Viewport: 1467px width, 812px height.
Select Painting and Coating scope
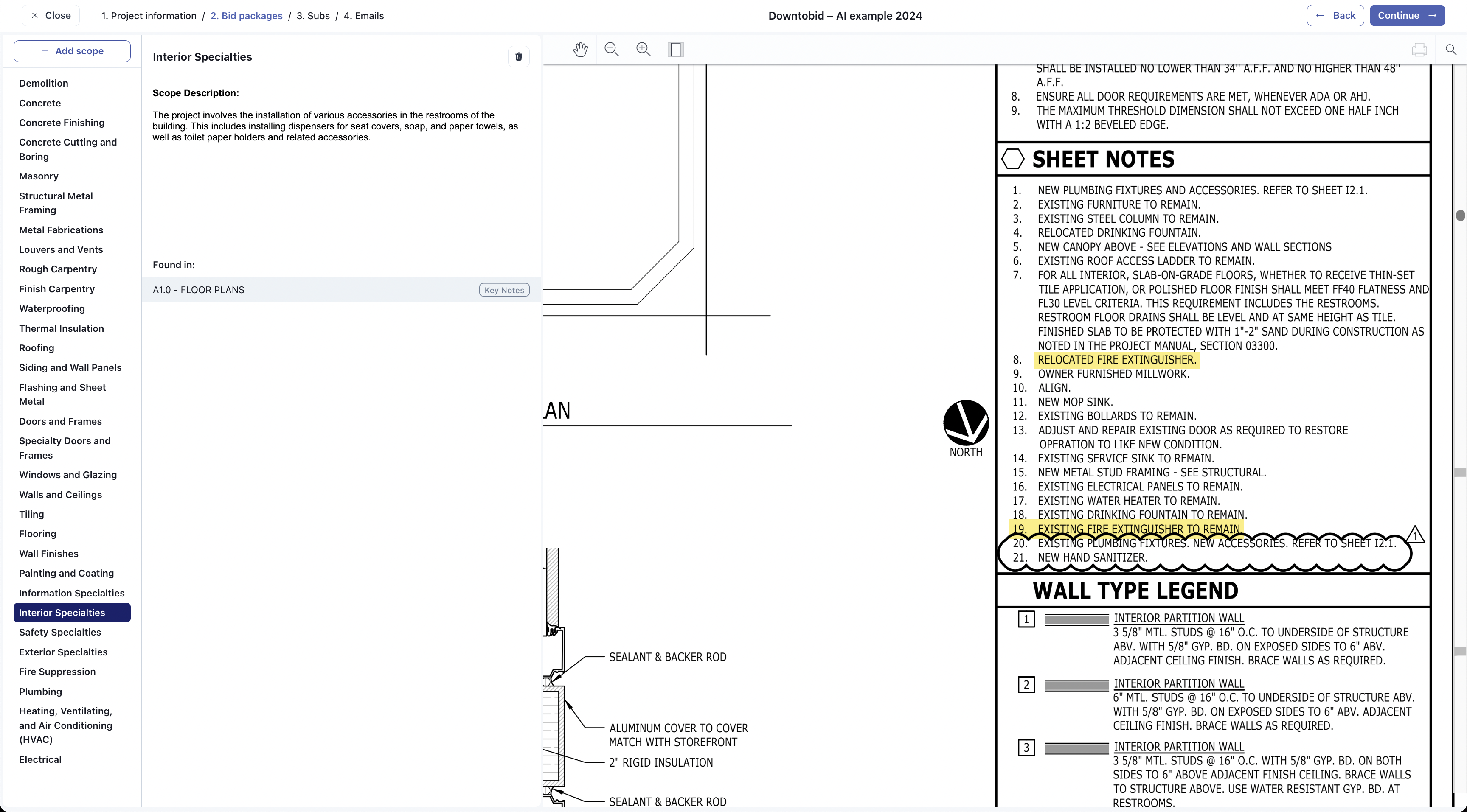(66, 573)
